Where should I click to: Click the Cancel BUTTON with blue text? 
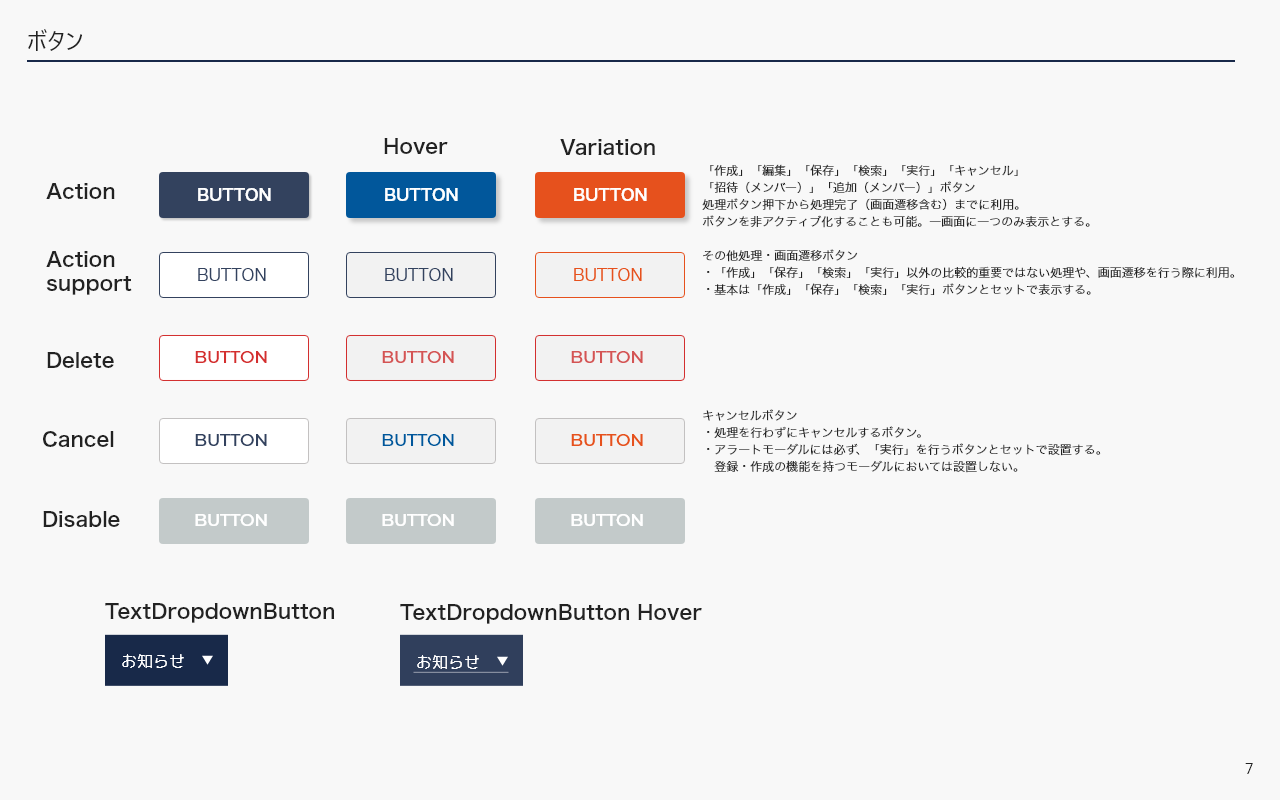[421, 441]
